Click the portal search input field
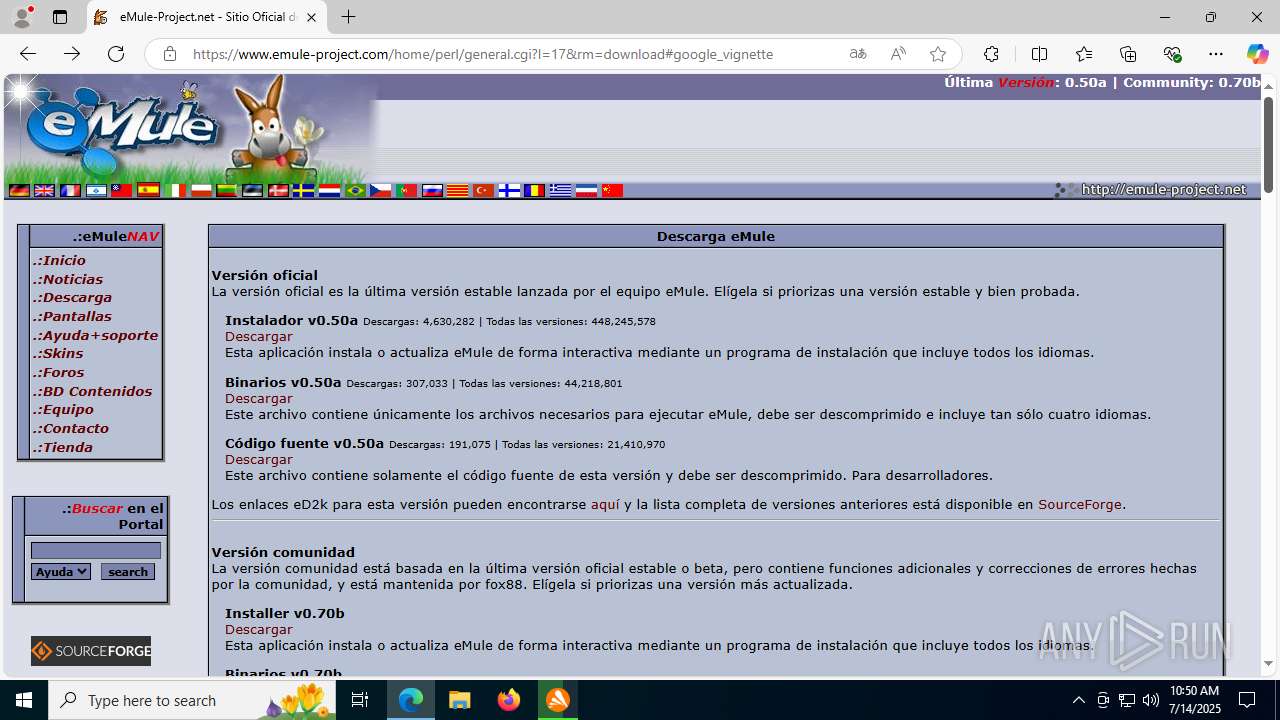Viewport: 1280px width, 720px height. 96,550
